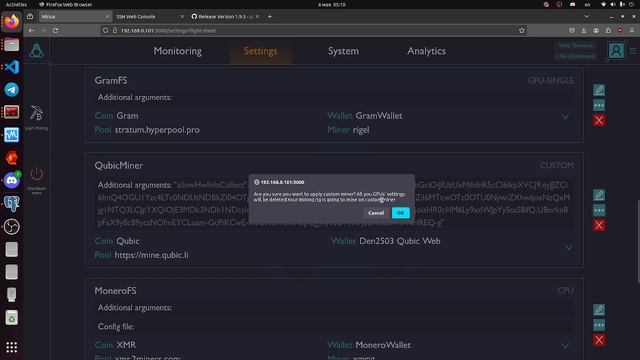Click the MoneroWallet wallet name
This screenshot has width=640, height=360.
tap(383, 345)
